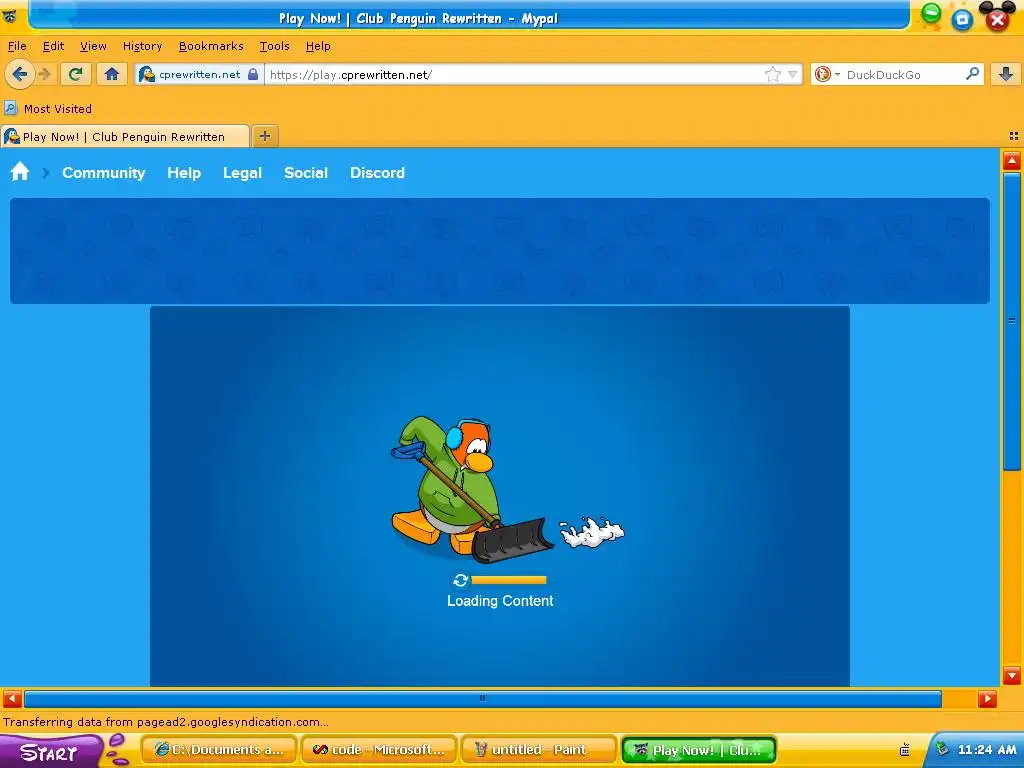The image size is (1024, 768).
Task: Open the Community page link
Action: point(103,172)
